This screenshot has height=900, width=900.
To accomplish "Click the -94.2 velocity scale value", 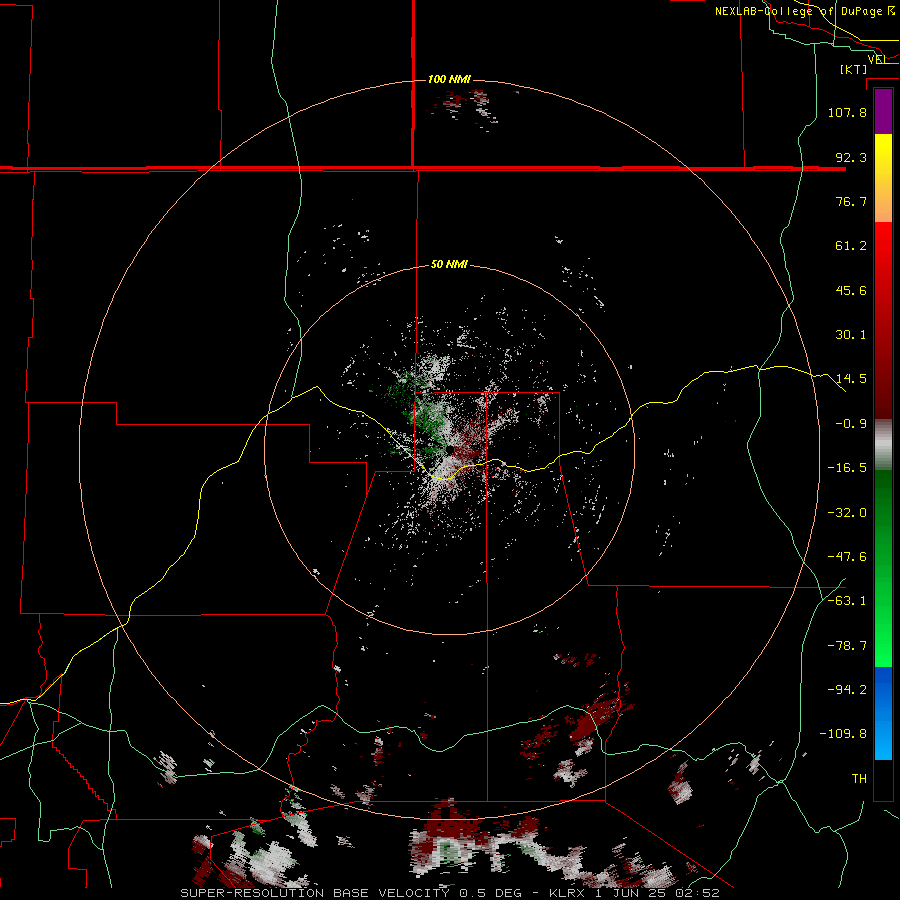I will [x=847, y=689].
